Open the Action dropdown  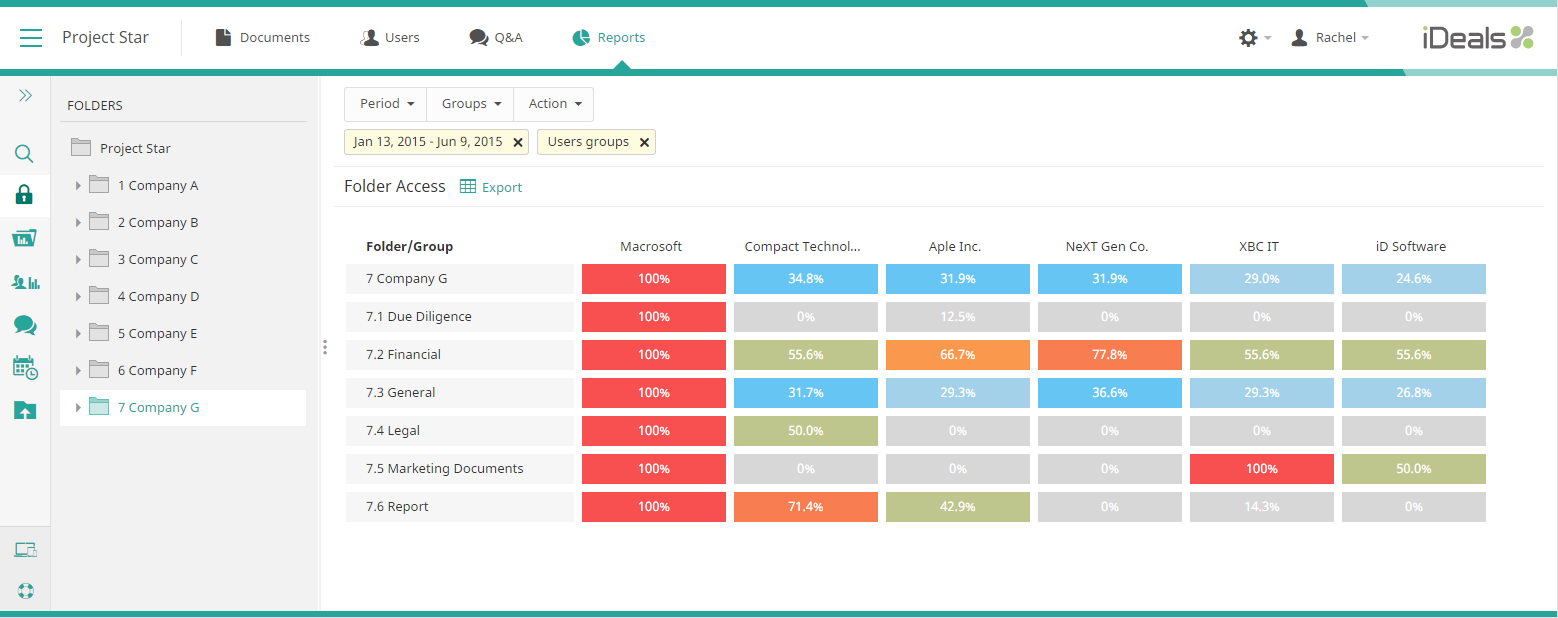(553, 104)
